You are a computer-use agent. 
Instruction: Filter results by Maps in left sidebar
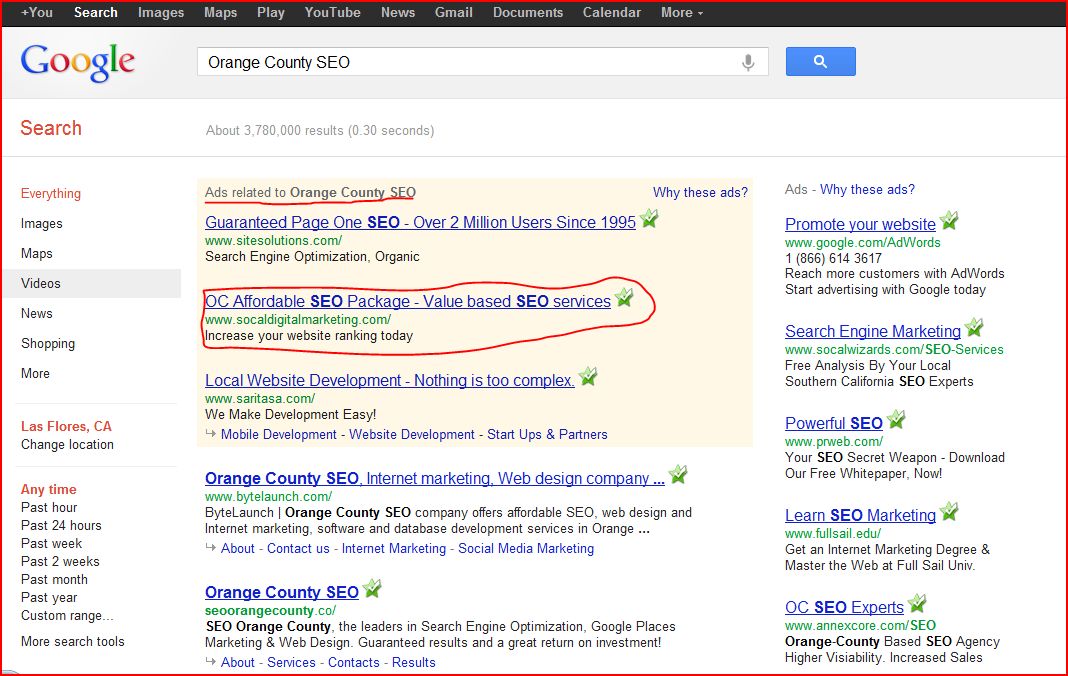click(37, 254)
